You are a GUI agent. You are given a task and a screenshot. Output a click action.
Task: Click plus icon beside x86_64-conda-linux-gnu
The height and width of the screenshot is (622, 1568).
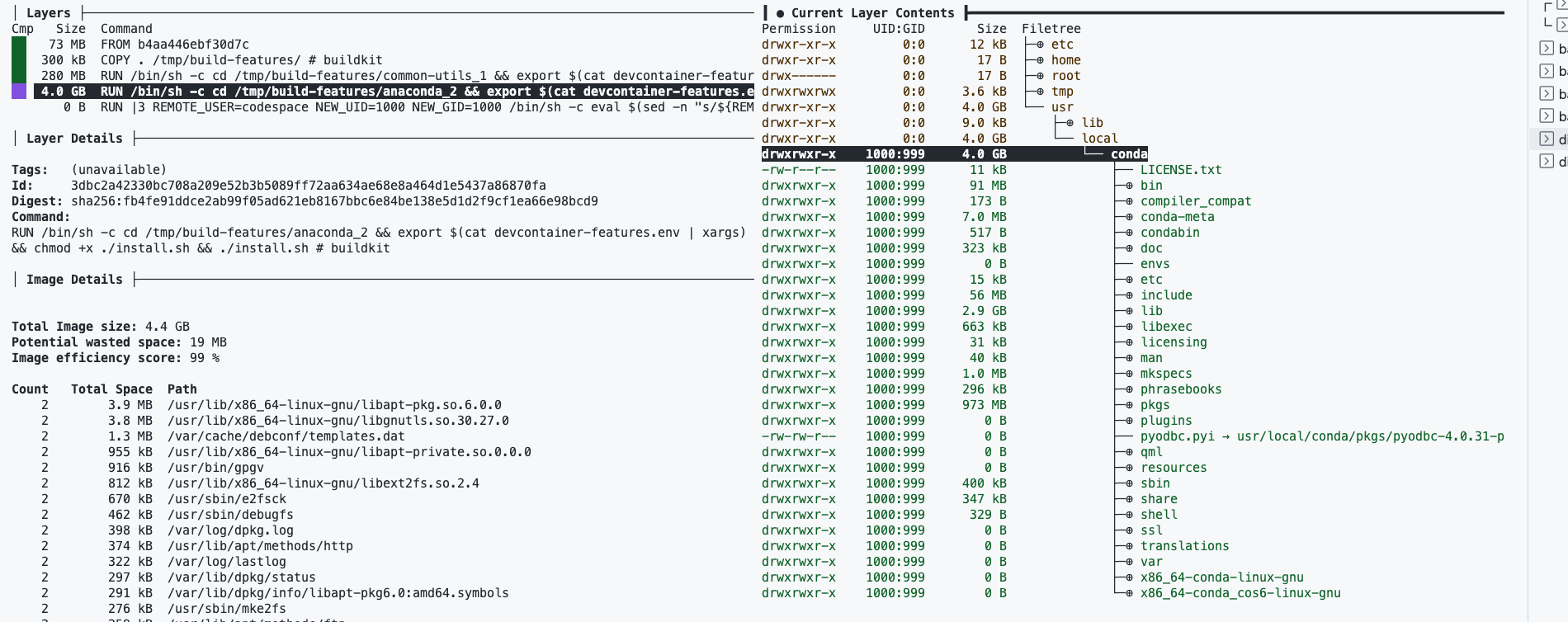click(x=1129, y=577)
